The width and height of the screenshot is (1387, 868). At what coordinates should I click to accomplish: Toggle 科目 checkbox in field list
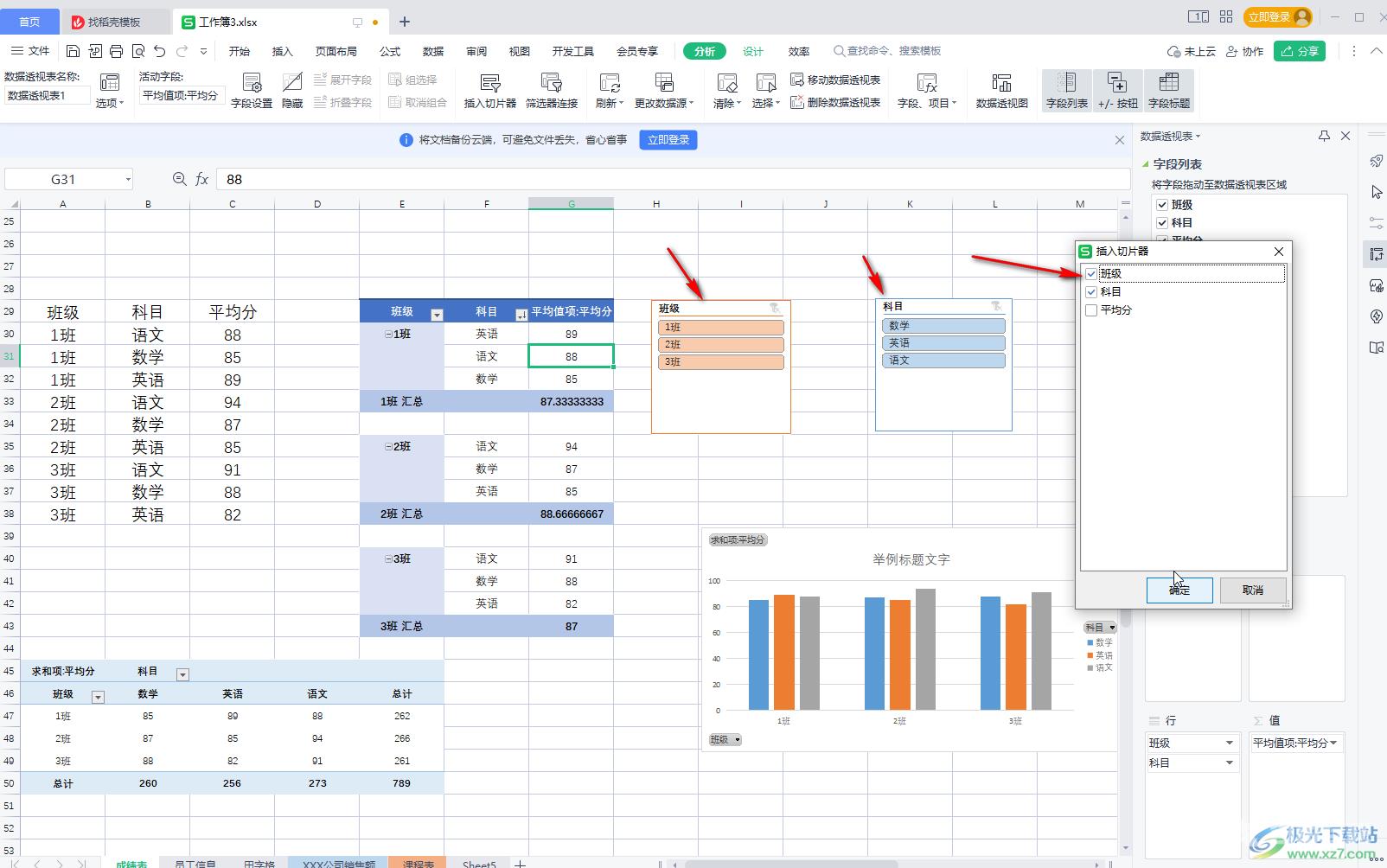(x=1163, y=223)
